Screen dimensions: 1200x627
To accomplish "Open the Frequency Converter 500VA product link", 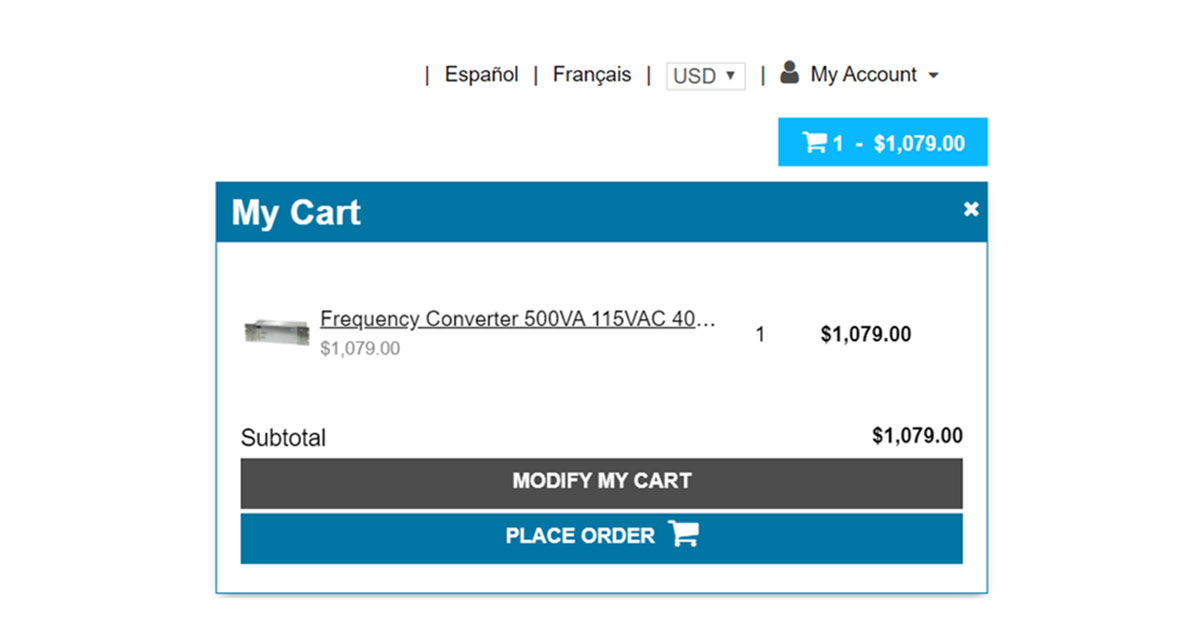I will click(517, 319).
